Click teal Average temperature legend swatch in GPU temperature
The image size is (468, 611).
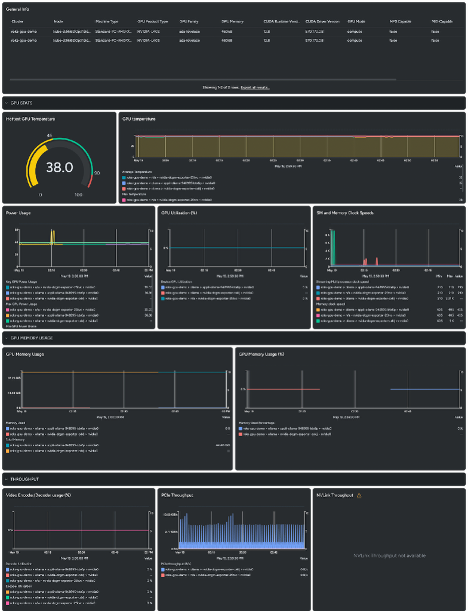point(124,177)
